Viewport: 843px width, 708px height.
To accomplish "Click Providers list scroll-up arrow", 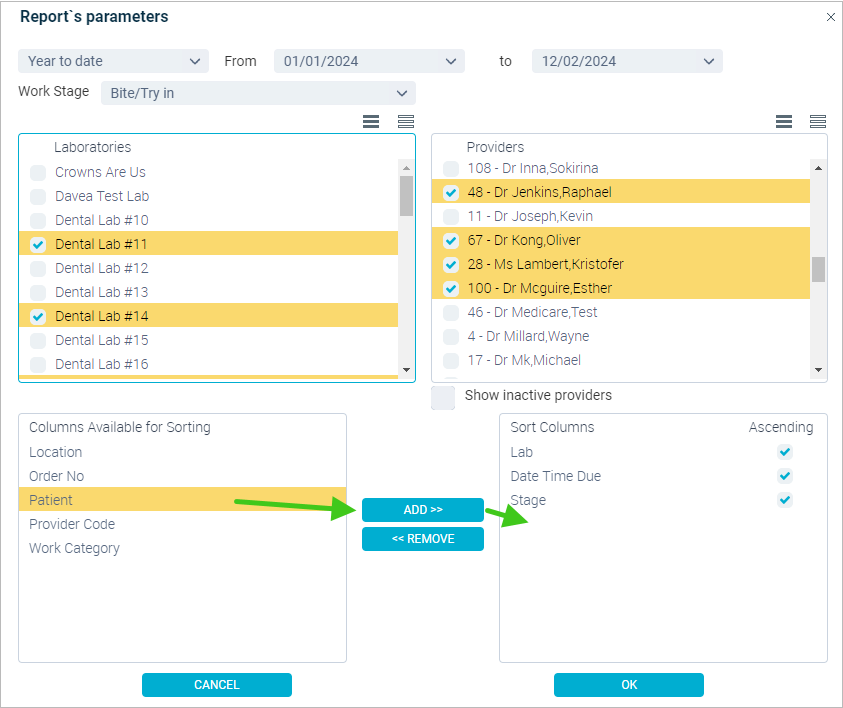I will click(818, 168).
